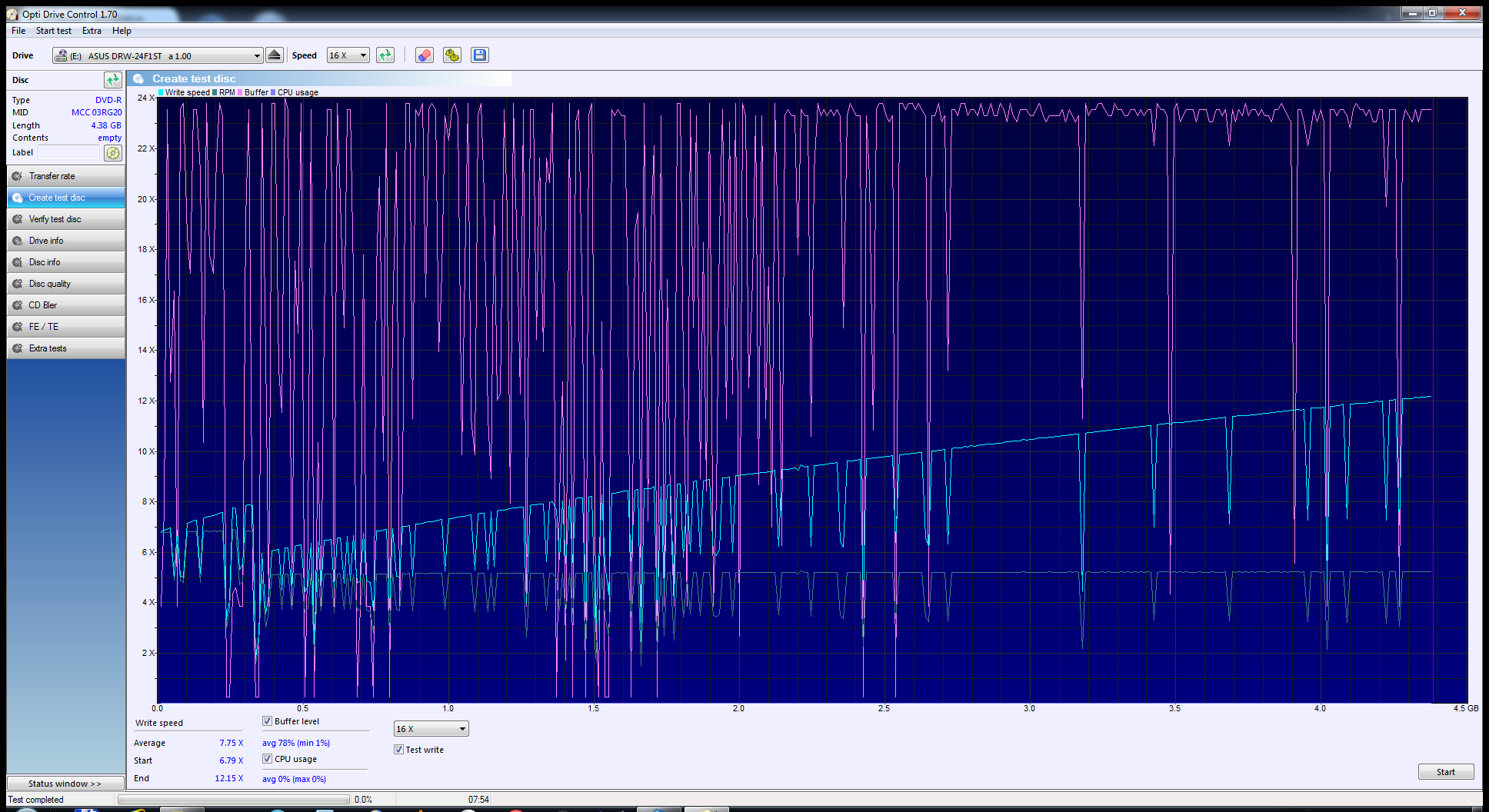The width and height of the screenshot is (1489, 812).
Task: Click the yellow options toolbar icon
Action: tap(451, 55)
